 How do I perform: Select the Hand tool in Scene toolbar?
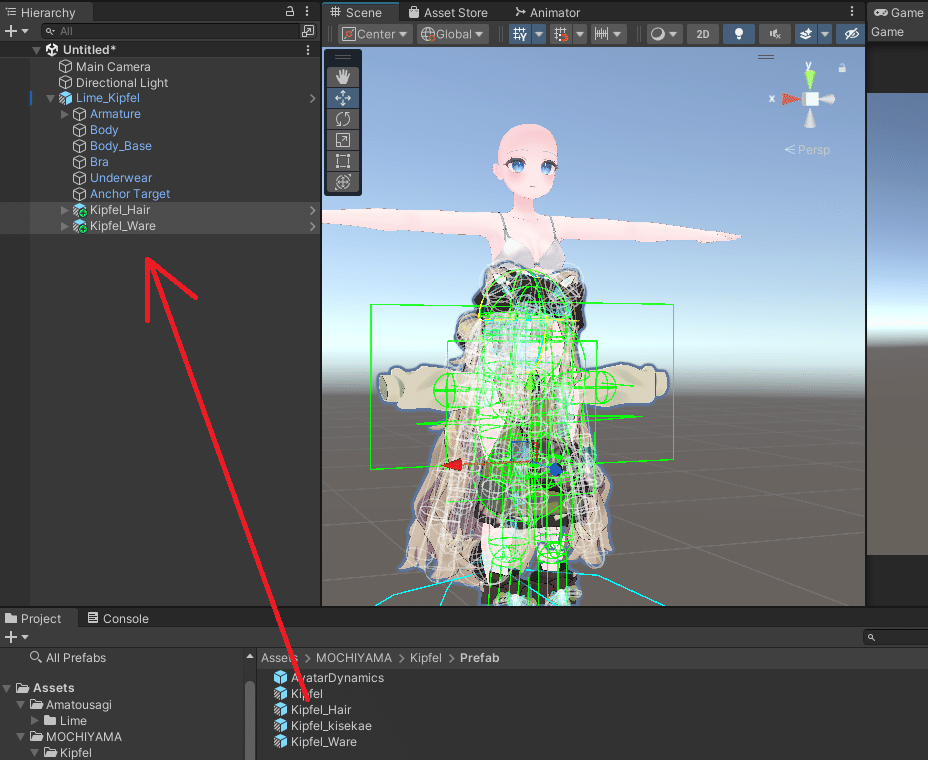point(343,75)
